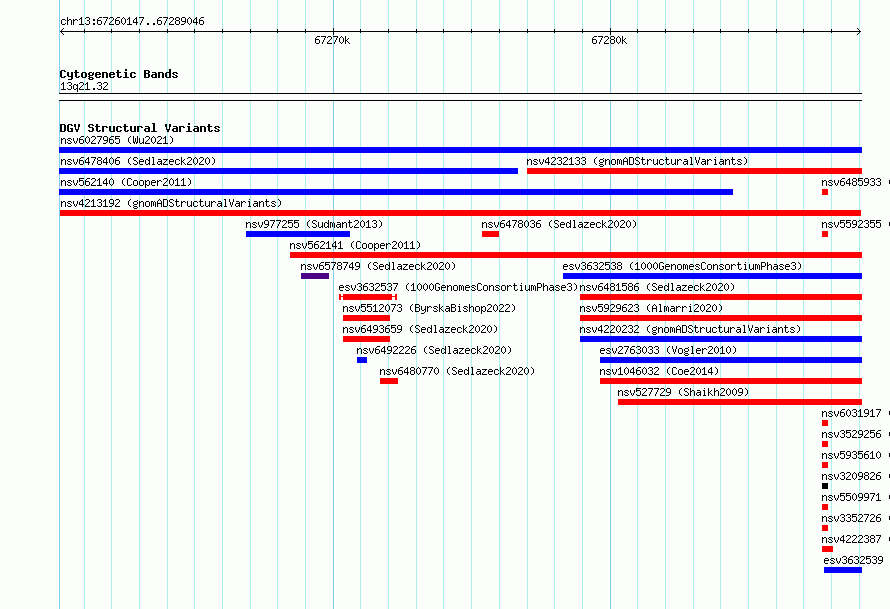Click the nsv6027965 (Wu2021) variant bar

[x=460, y=150]
